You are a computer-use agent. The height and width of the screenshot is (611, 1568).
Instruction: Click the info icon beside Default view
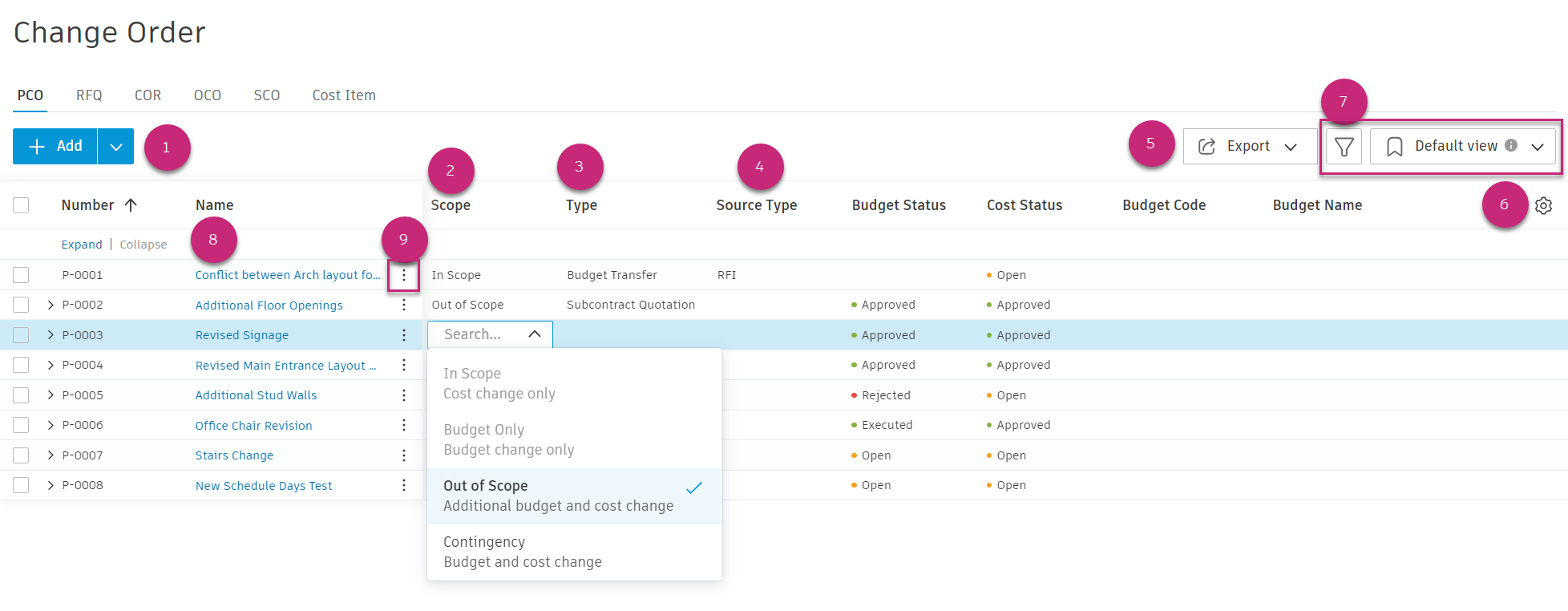click(1511, 145)
